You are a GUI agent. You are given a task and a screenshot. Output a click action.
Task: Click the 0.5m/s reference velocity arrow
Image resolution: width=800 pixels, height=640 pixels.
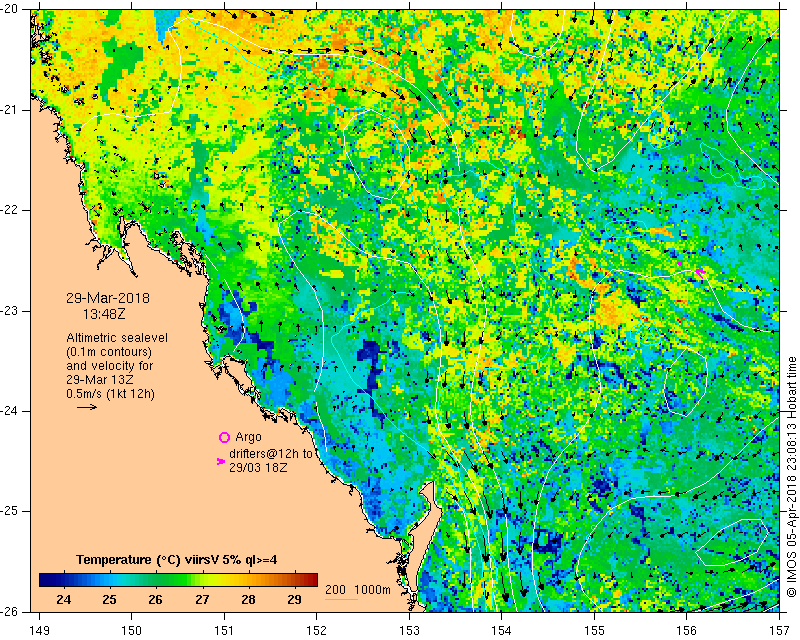pyautogui.click(x=87, y=407)
